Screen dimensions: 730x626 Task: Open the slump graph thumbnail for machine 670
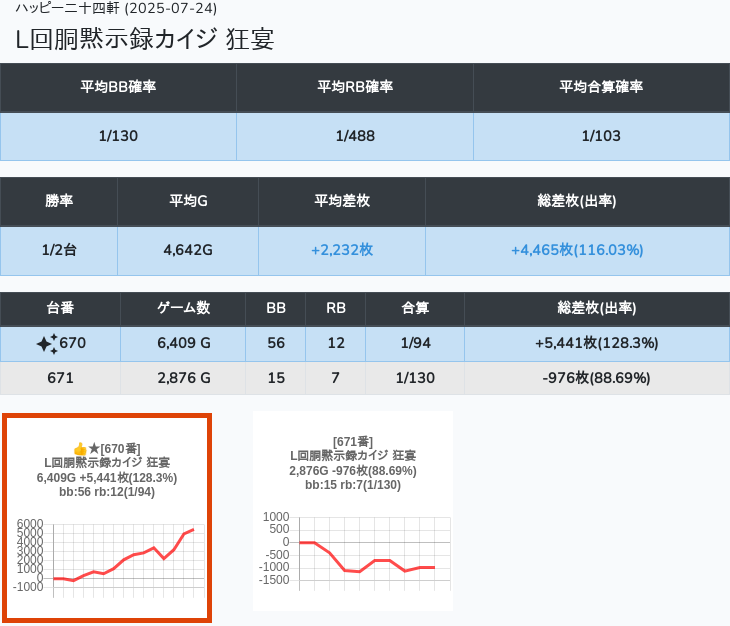[x=107, y=518]
